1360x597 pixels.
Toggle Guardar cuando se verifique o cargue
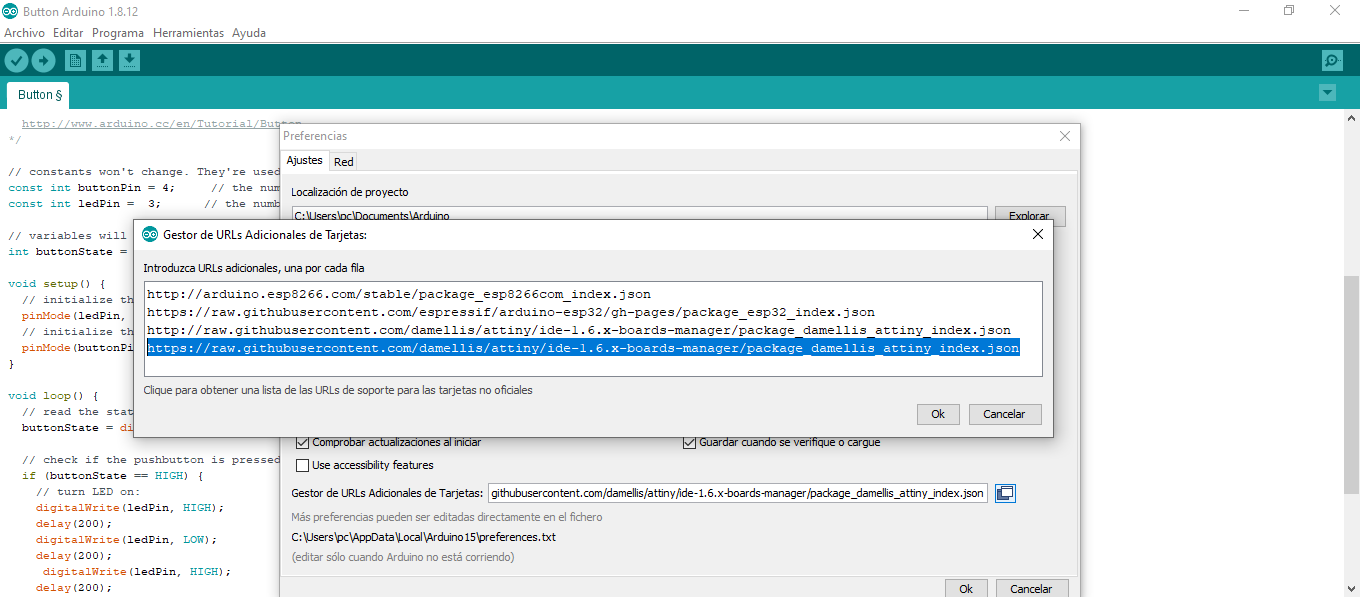689,442
